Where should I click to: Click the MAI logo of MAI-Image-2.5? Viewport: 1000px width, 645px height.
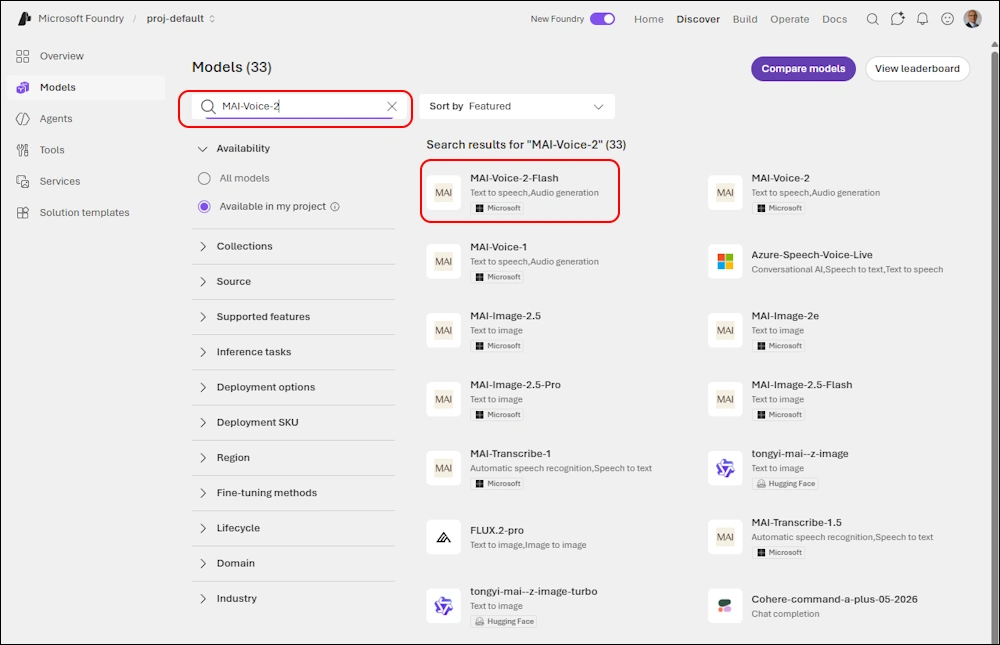pos(443,330)
